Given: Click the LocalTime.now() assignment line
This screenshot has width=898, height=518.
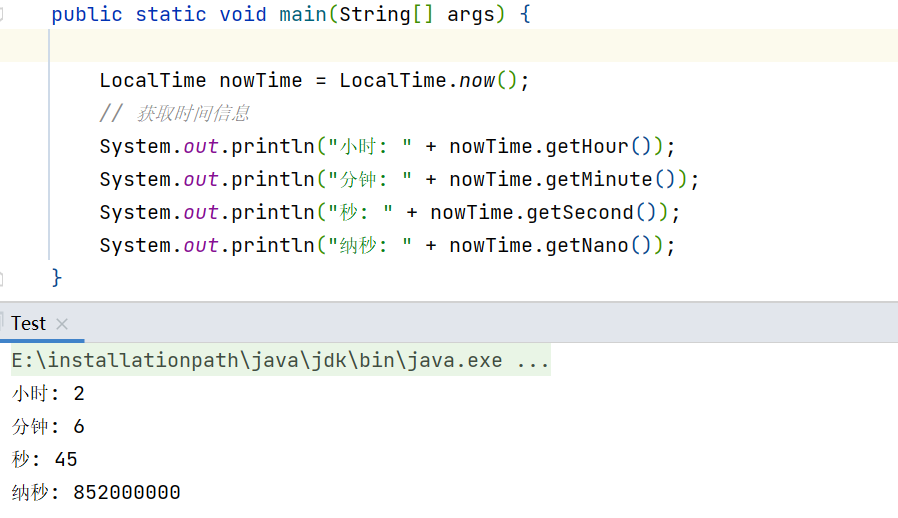Looking at the screenshot, I should tap(314, 80).
